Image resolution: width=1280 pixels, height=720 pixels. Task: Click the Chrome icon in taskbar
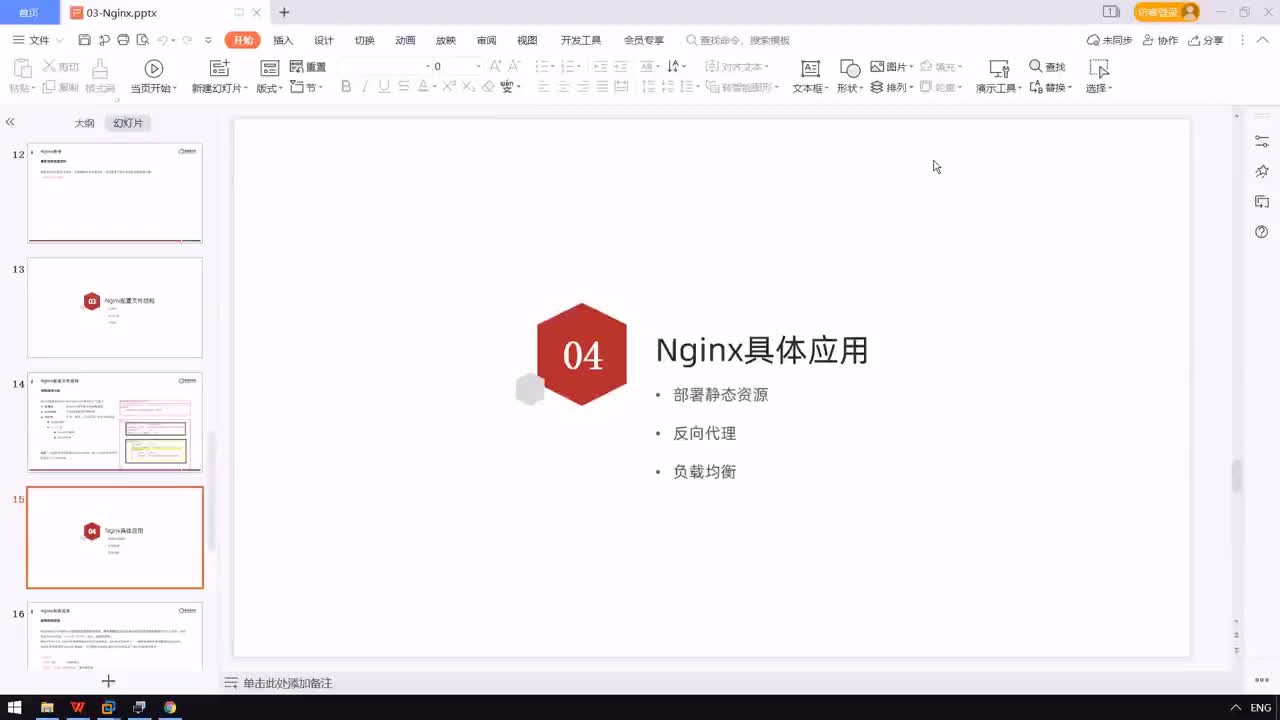pos(170,707)
